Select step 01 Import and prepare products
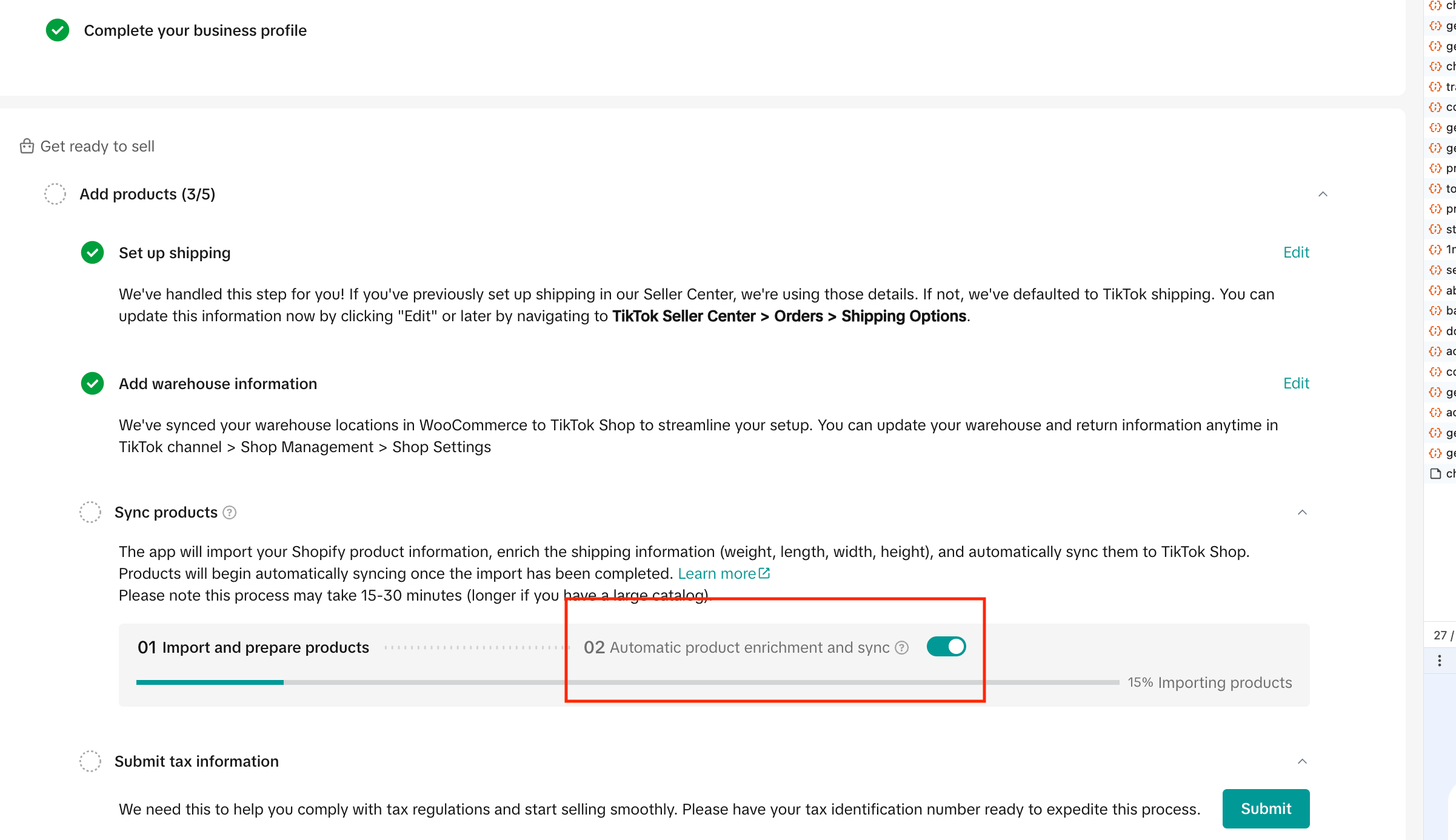 [x=253, y=647]
